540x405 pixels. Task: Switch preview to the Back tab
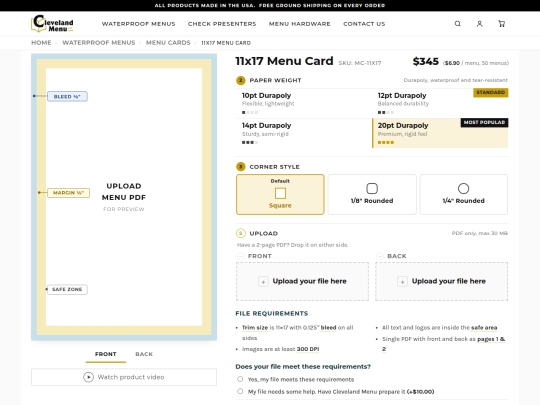tap(144, 354)
